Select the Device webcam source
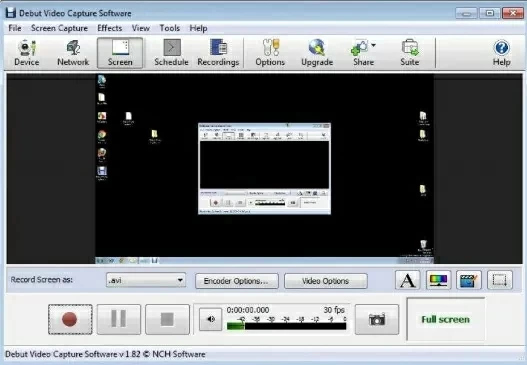This screenshot has height=365, width=527. point(27,53)
